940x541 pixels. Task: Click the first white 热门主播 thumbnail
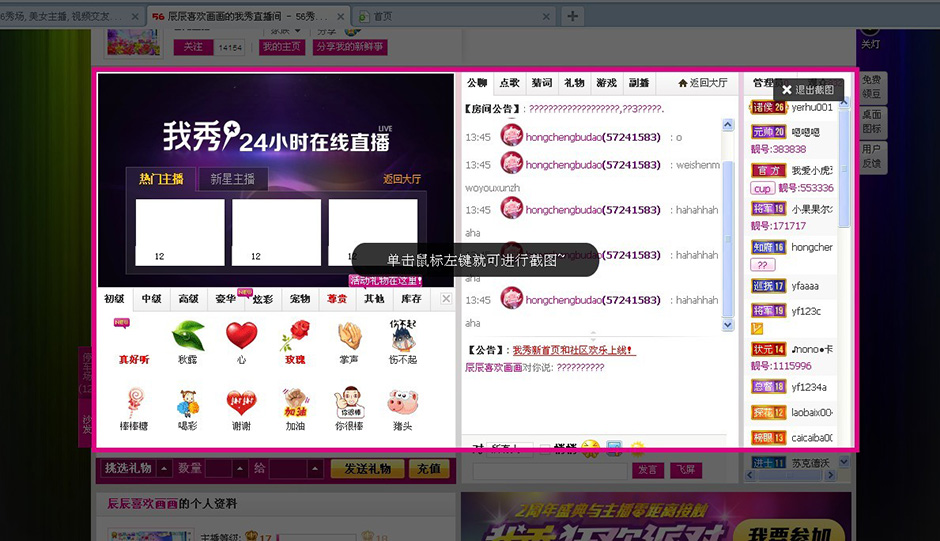pyautogui.click(x=180, y=232)
